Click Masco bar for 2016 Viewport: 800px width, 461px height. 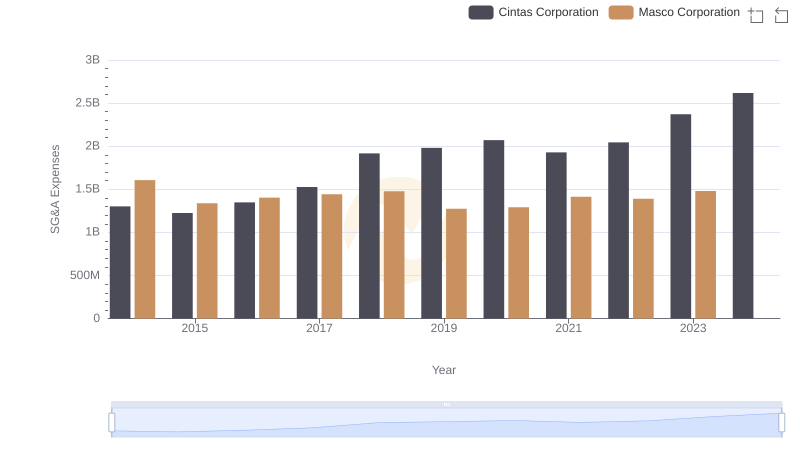pos(269,258)
